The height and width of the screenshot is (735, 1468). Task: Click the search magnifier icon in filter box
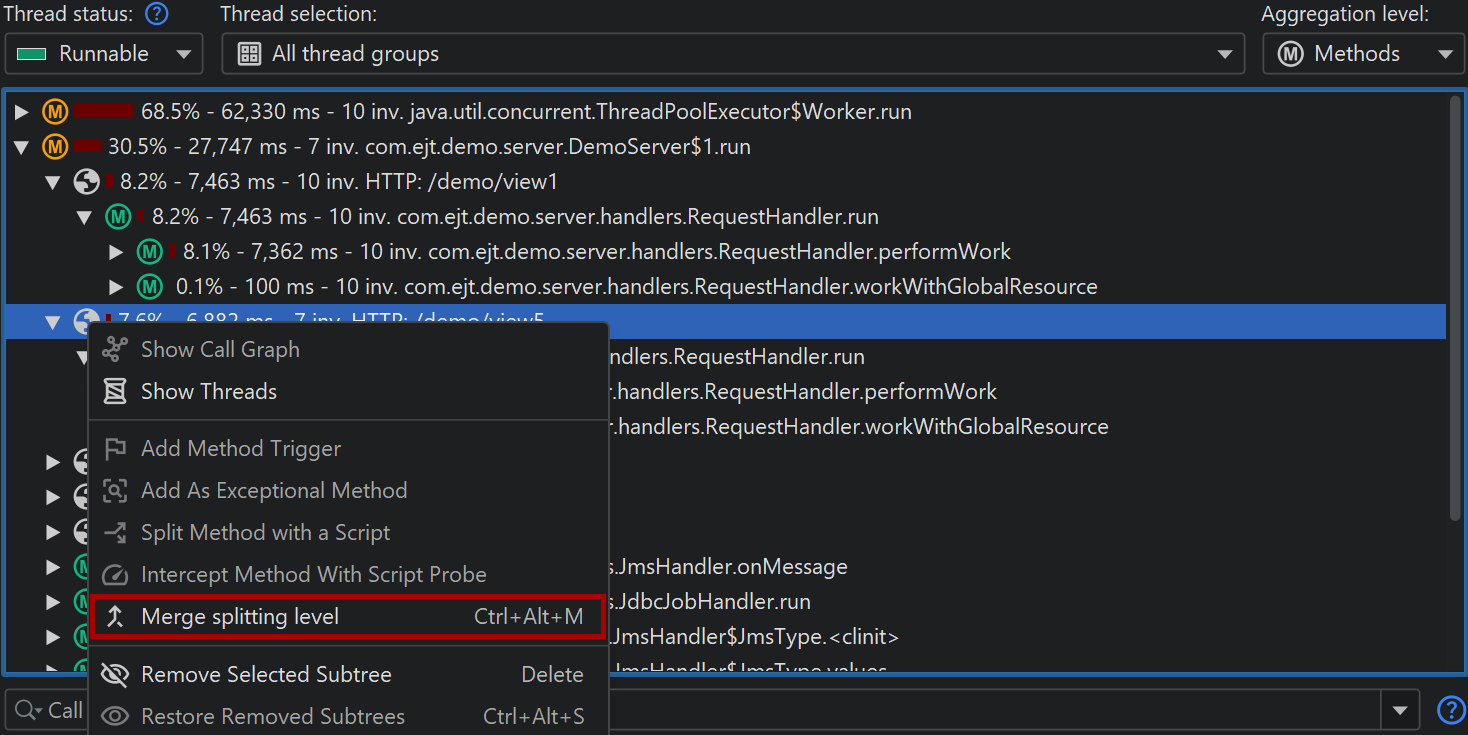point(25,710)
